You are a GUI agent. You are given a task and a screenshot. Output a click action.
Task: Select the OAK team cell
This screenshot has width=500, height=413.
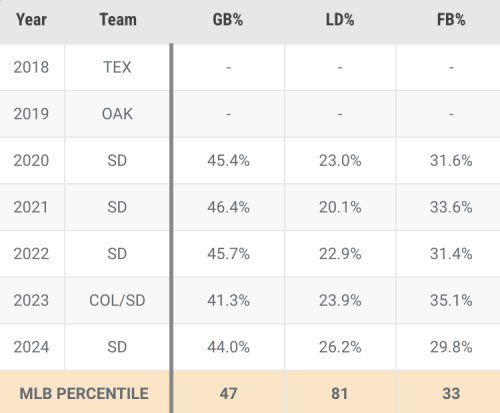117,114
